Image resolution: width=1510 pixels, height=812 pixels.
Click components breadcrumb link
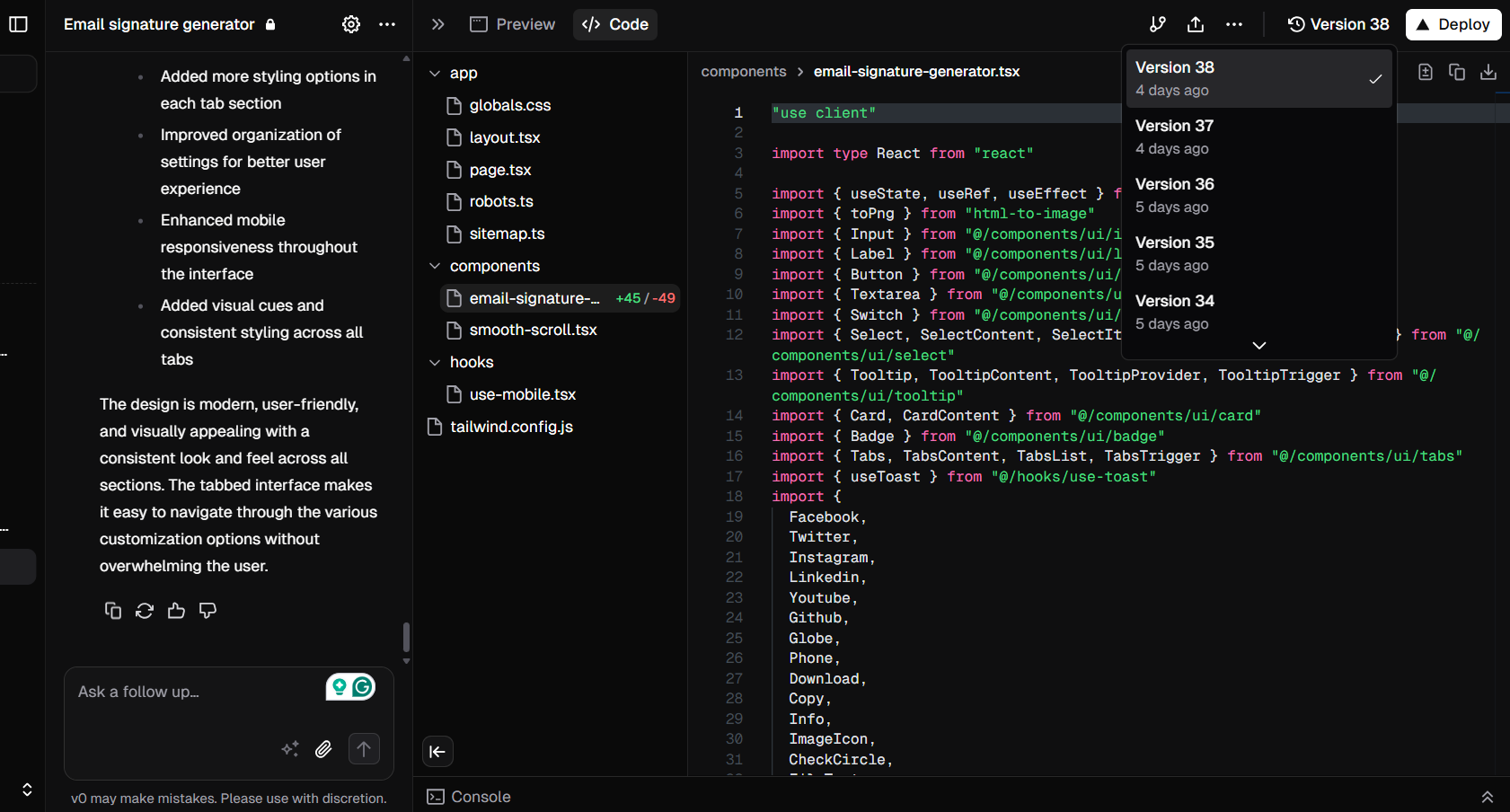(x=744, y=72)
